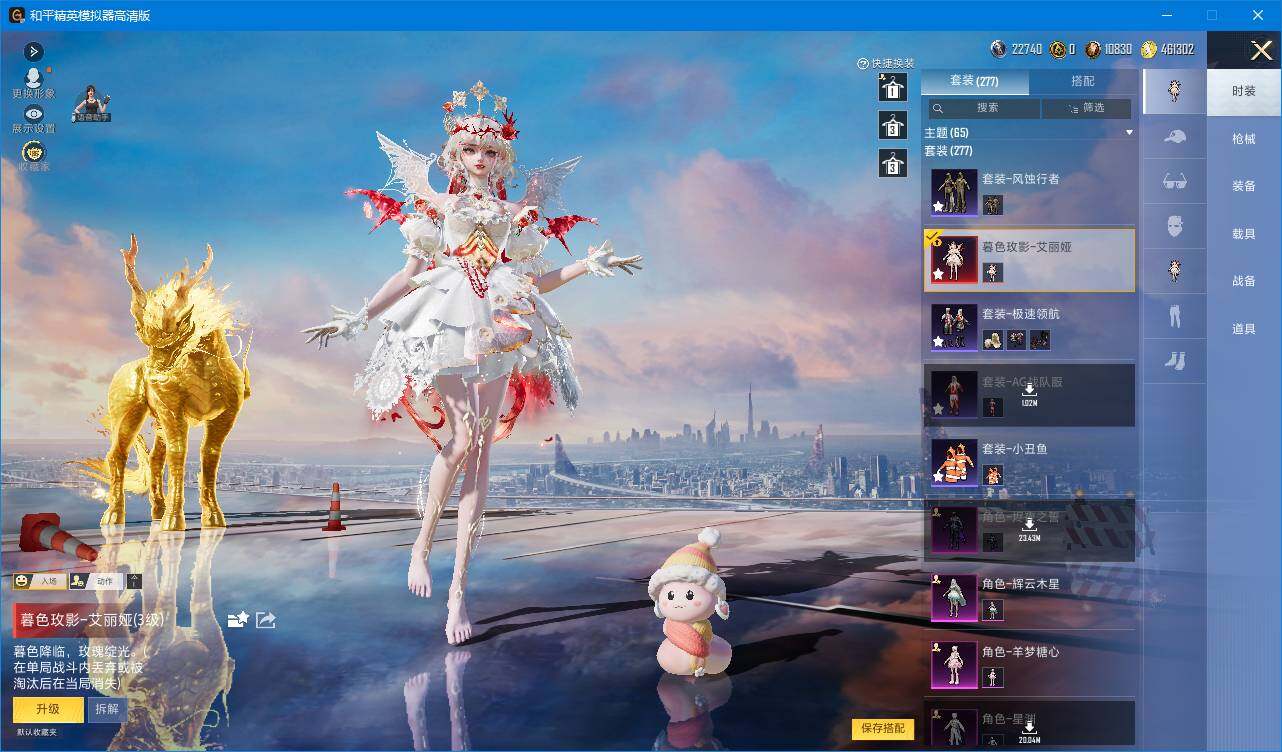Click the 保存搭配 save outfit button
Screen dimensions: 1282x752
pos(883,728)
